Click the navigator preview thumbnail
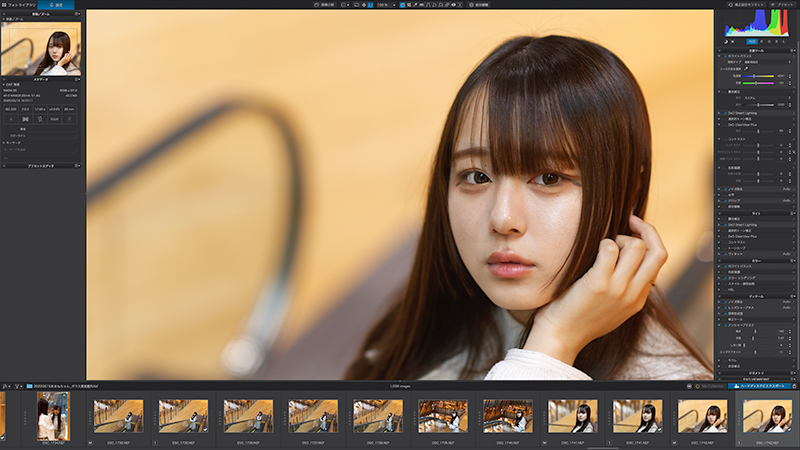 pos(41,48)
